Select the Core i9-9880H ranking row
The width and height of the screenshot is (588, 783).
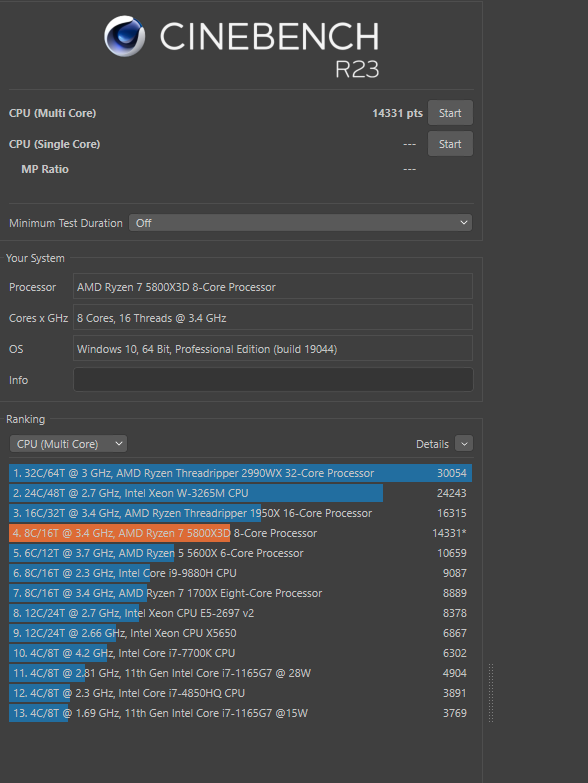point(240,573)
